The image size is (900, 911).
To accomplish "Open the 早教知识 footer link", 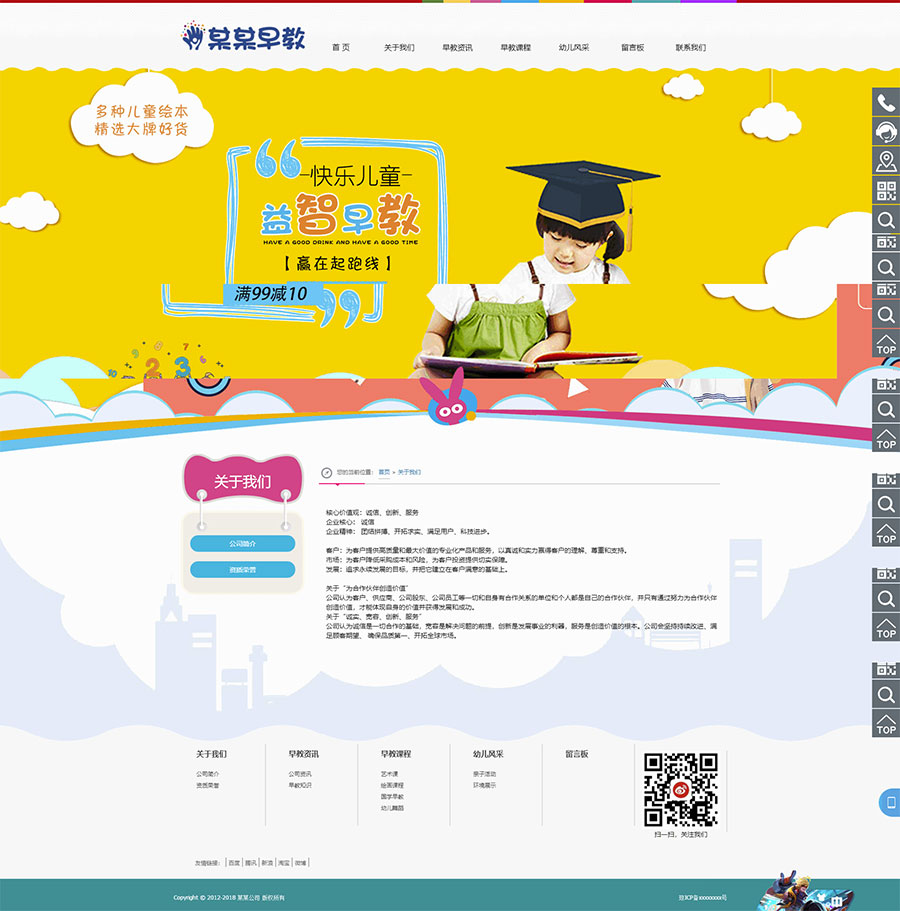I will pos(300,786).
